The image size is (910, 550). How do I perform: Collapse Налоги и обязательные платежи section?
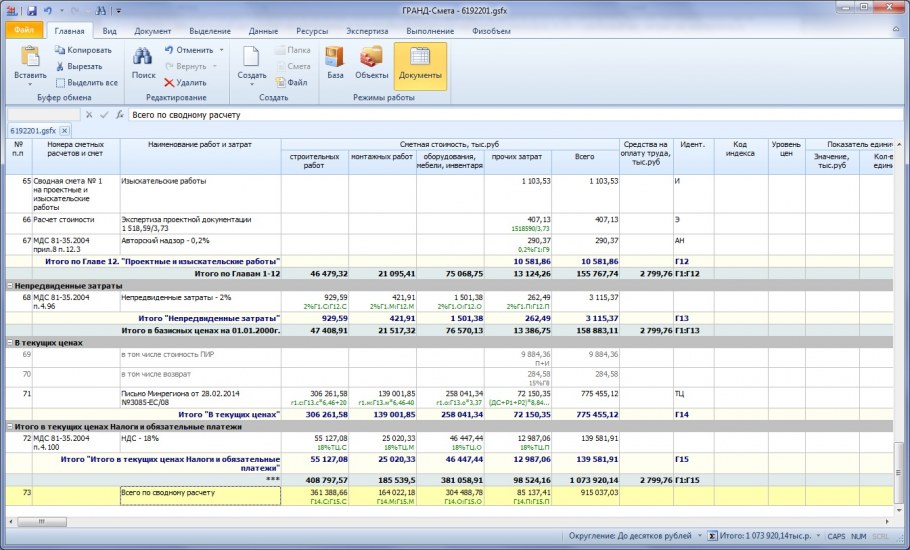pyautogui.click(x=8, y=427)
